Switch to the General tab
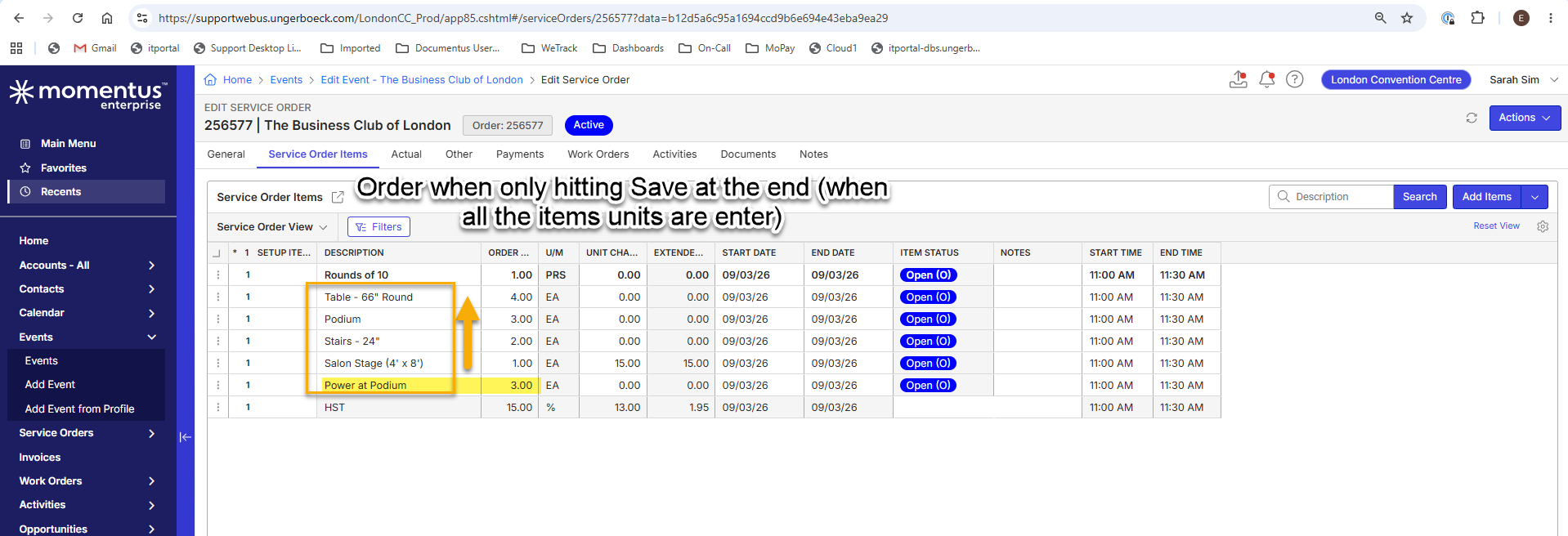The height and width of the screenshot is (536, 1568). click(226, 154)
